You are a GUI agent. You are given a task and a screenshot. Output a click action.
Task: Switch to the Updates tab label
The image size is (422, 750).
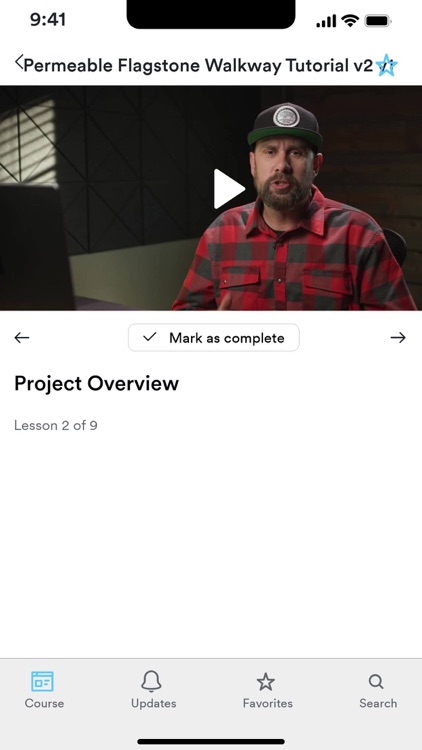coord(154,703)
